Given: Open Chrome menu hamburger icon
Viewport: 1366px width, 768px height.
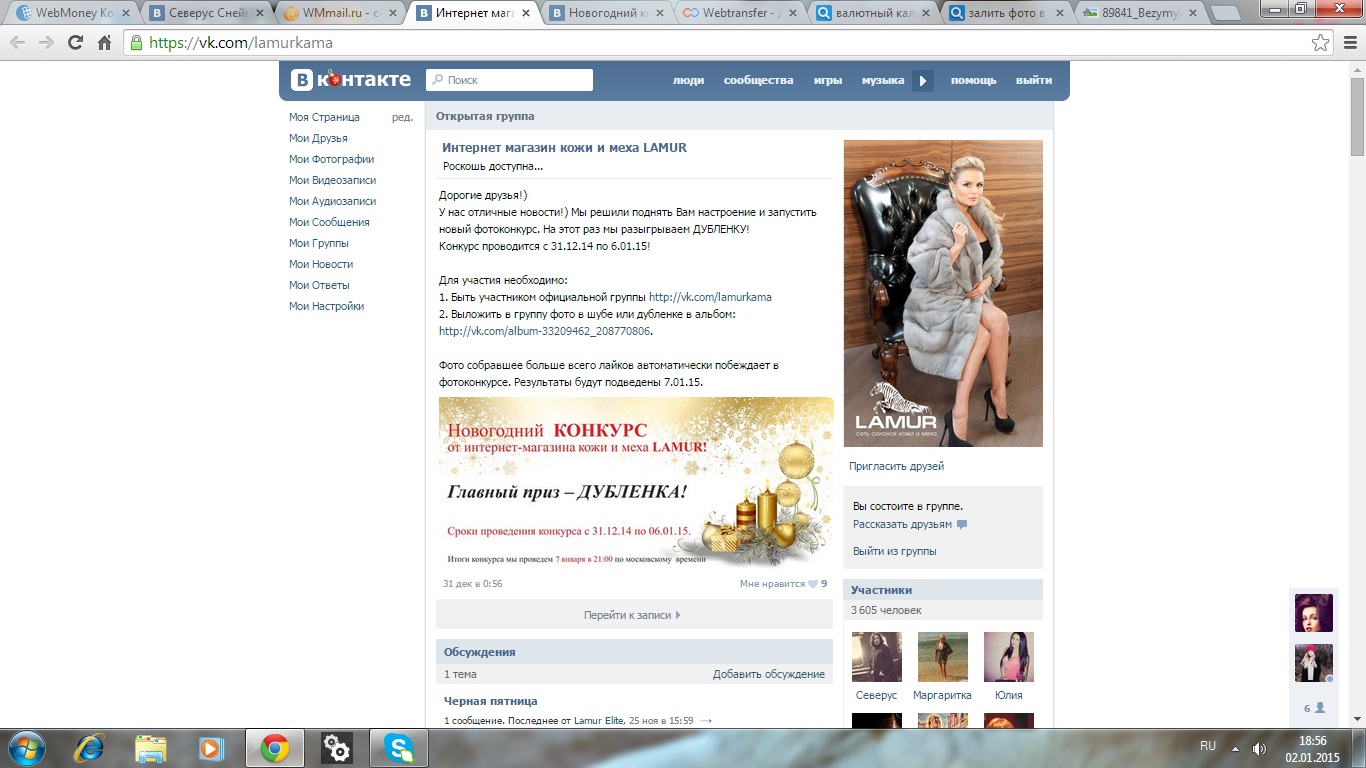Looking at the screenshot, I should 1349,43.
